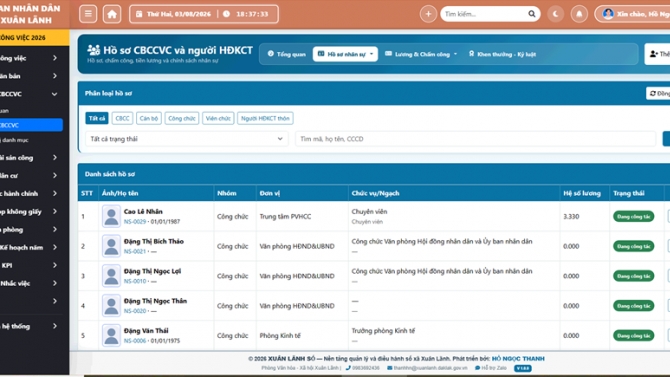Click Hỗ trợ Zalo footer link

pos(491,368)
